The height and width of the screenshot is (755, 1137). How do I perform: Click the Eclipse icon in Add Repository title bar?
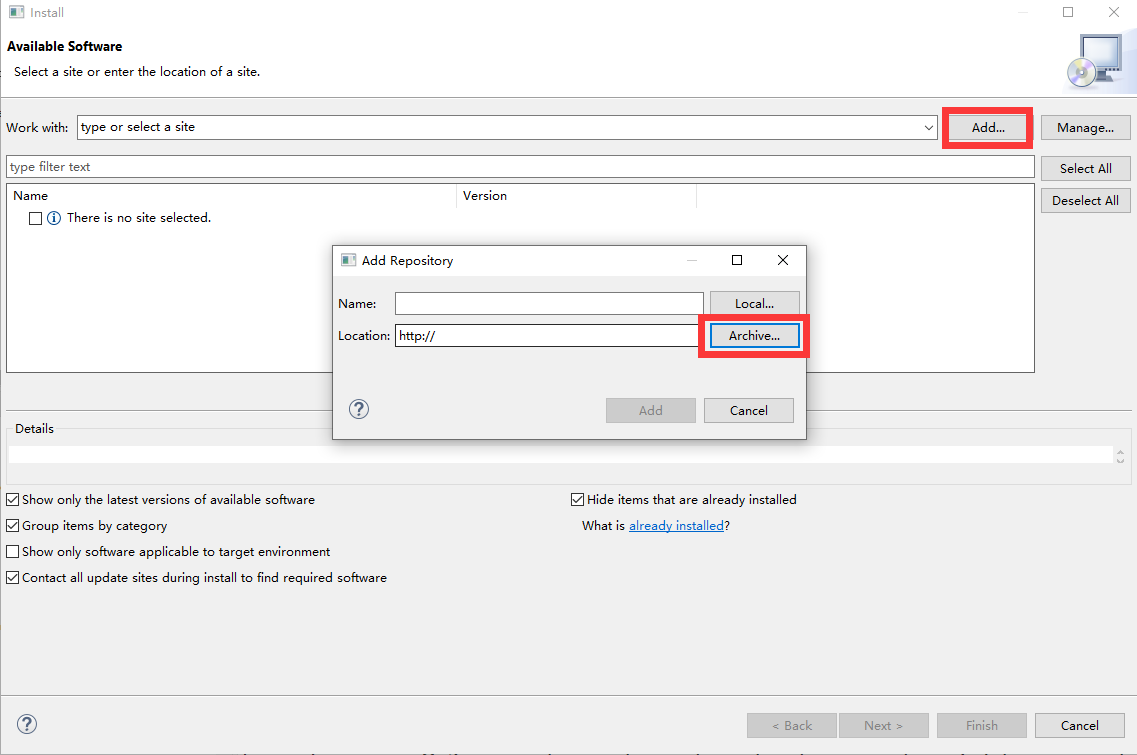pos(349,260)
